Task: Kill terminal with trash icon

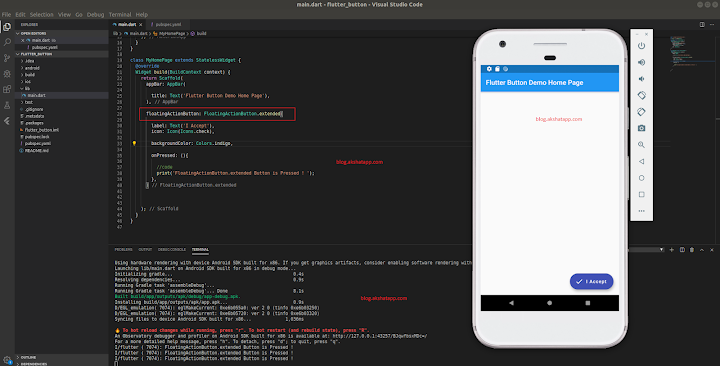Action: pyautogui.click(x=692, y=250)
